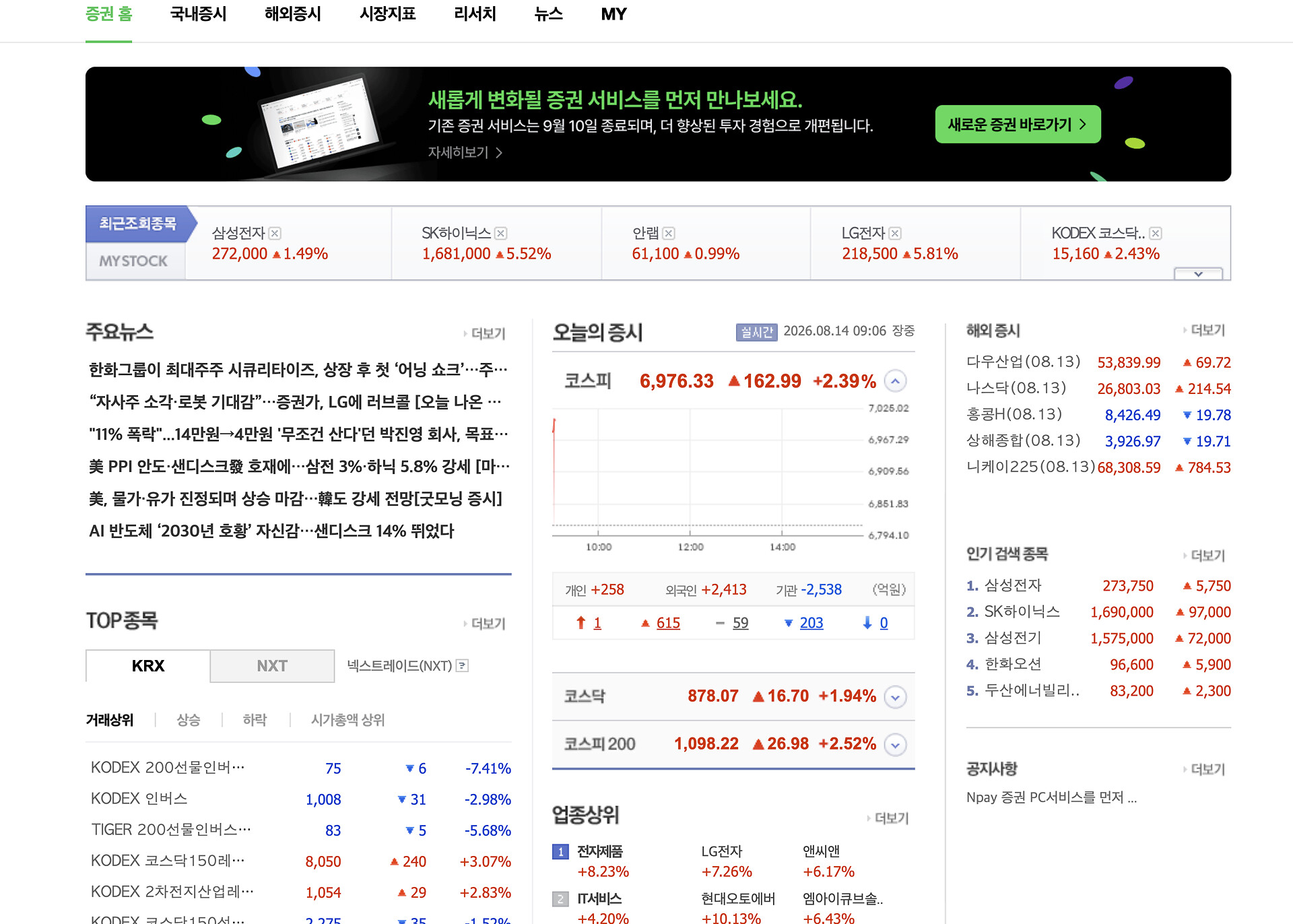Open the IT서비스 sector link
The height and width of the screenshot is (924, 1293).
pyautogui.click(x=599, y=899)
